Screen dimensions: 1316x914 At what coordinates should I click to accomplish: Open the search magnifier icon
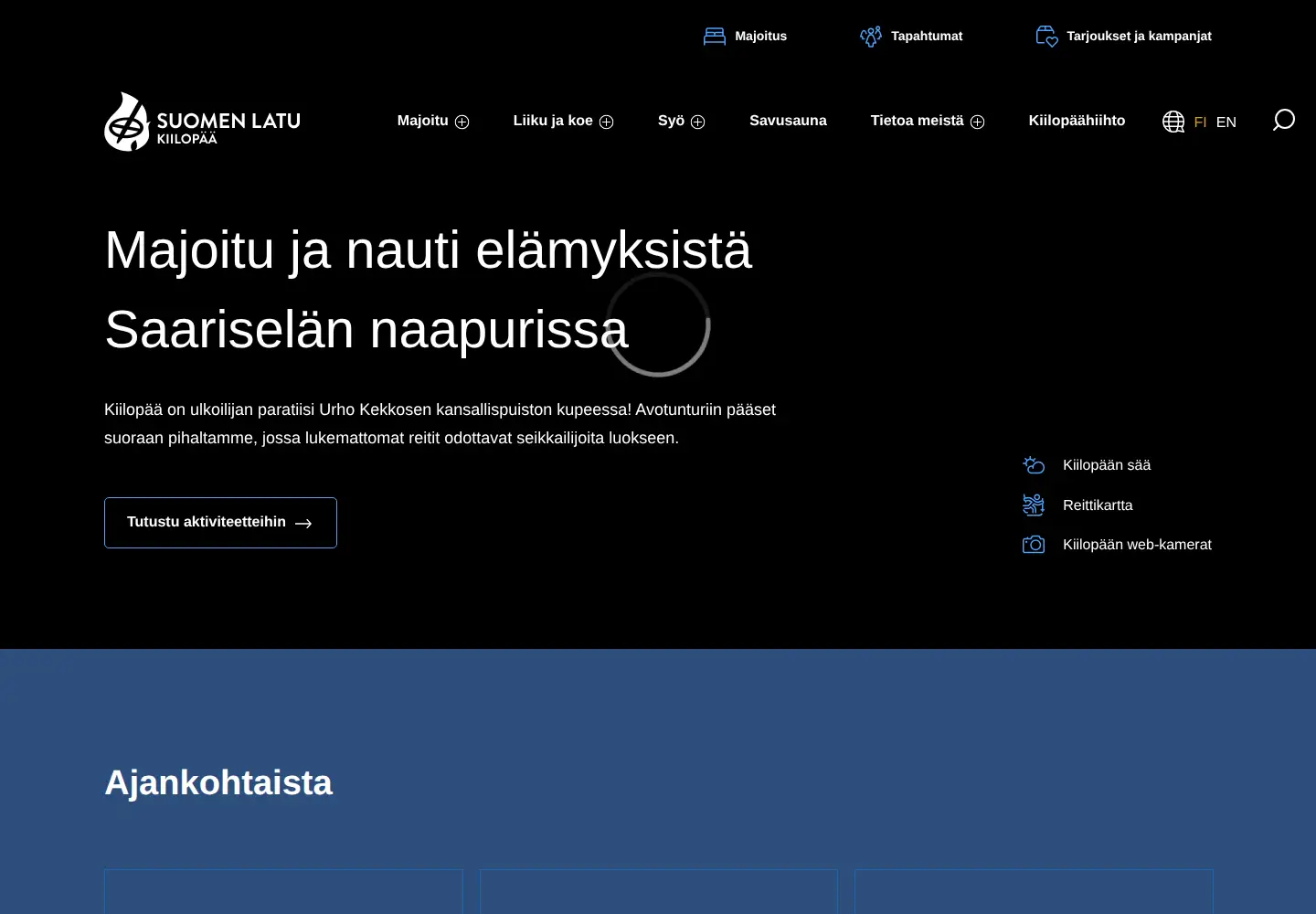point(1284,120)
